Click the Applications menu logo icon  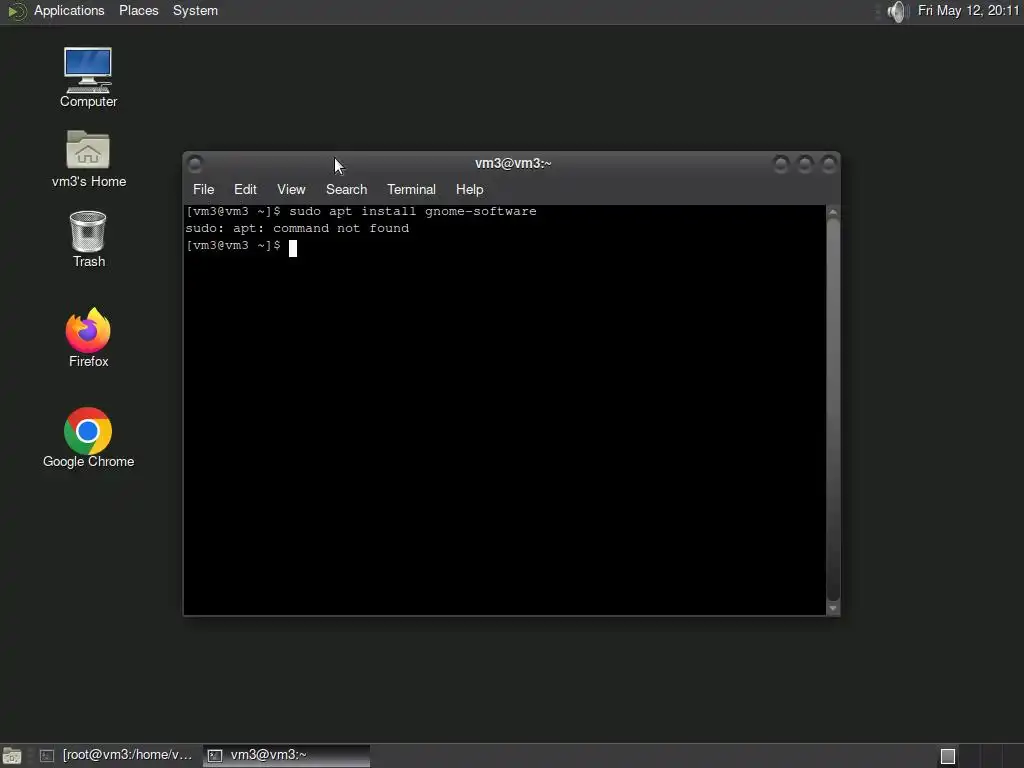click(x=16, y=11)
